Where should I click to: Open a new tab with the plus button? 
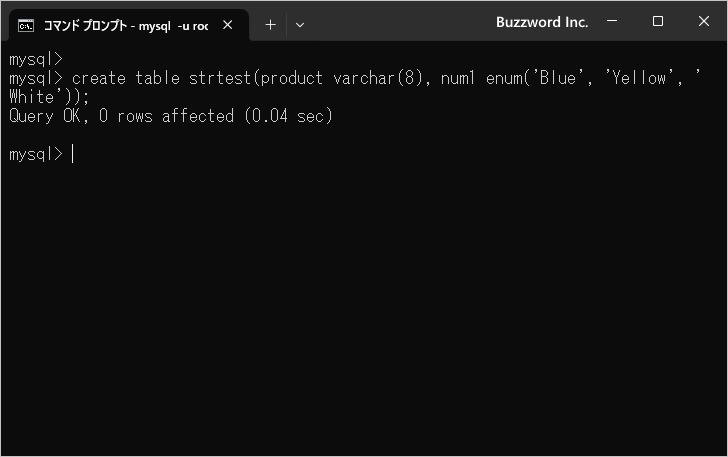[x=270, y=25]
